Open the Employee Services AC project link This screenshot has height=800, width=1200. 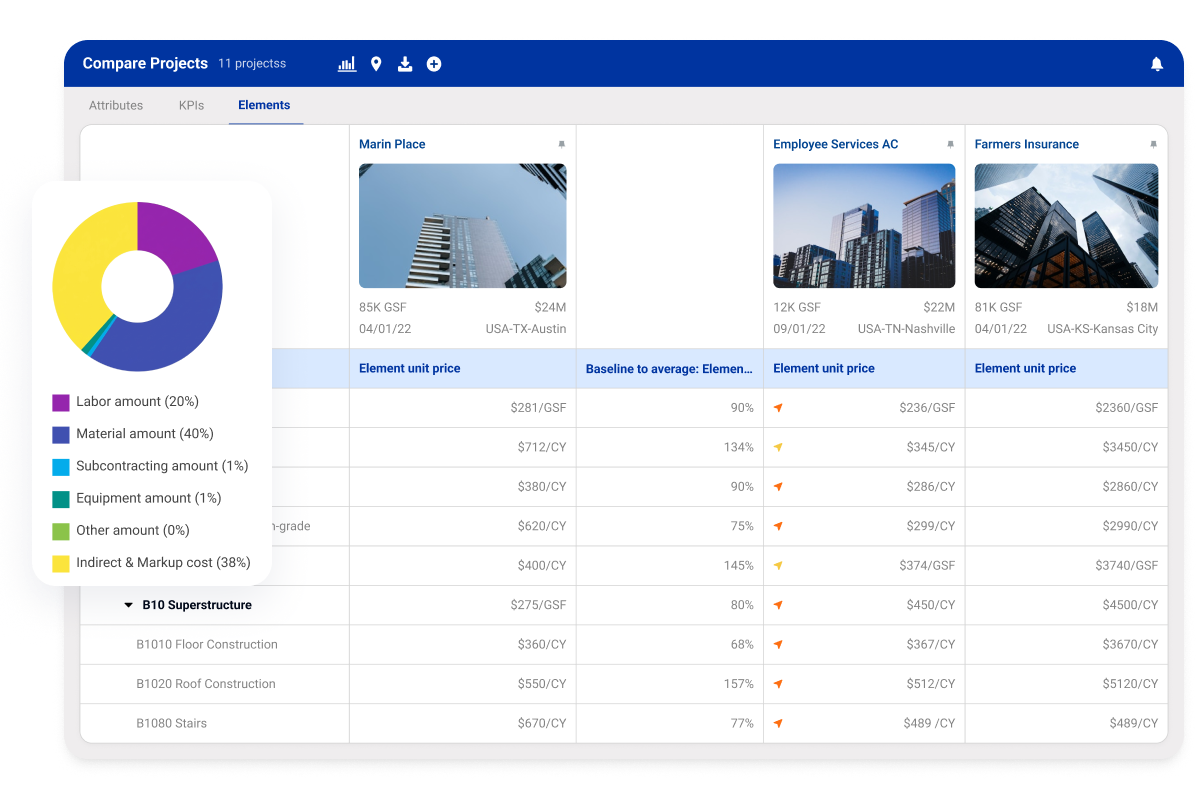836,144
